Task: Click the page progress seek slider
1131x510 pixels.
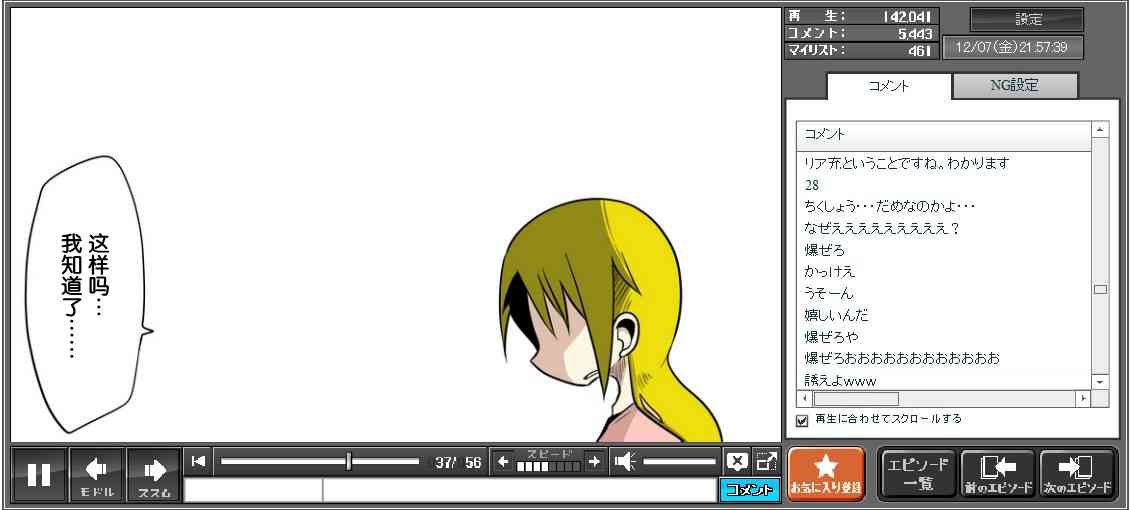Action: coord(320,461)
